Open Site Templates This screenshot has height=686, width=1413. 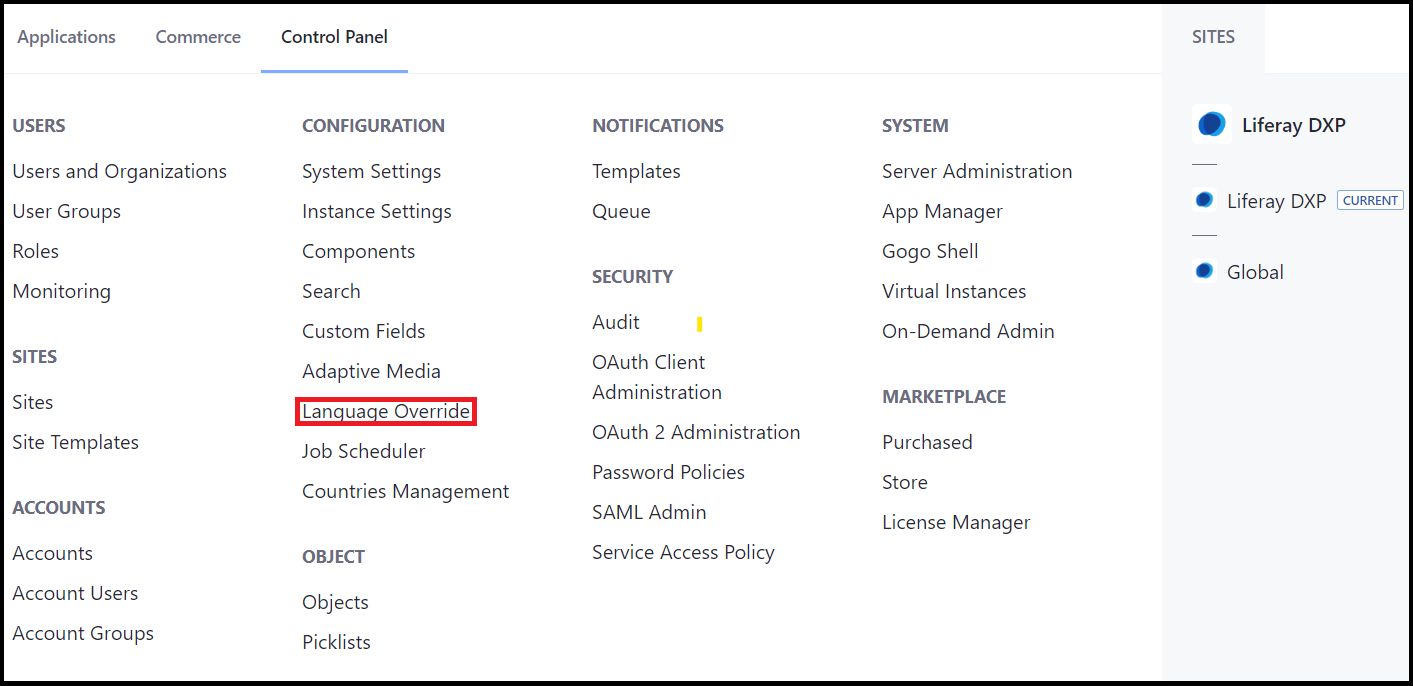point(75,442)
